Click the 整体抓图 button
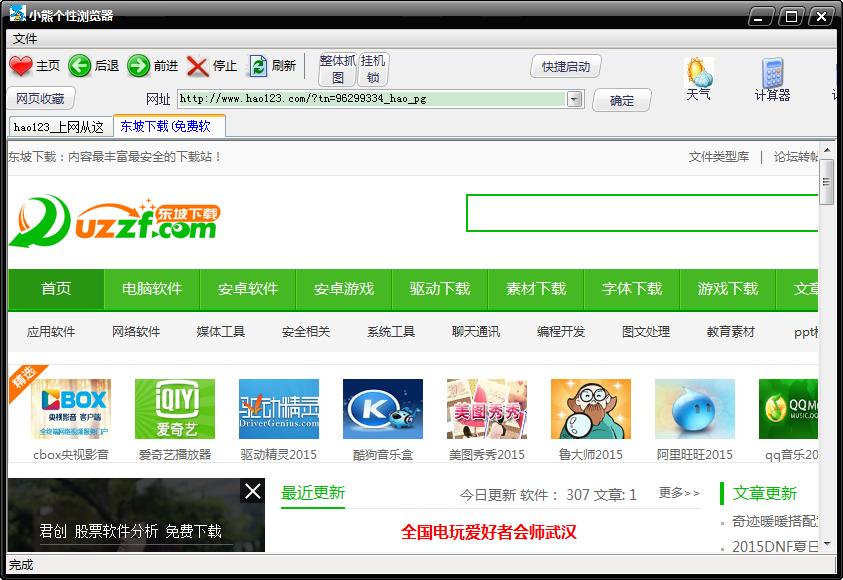Screen dimensions: 843x580 click(337, 69)
